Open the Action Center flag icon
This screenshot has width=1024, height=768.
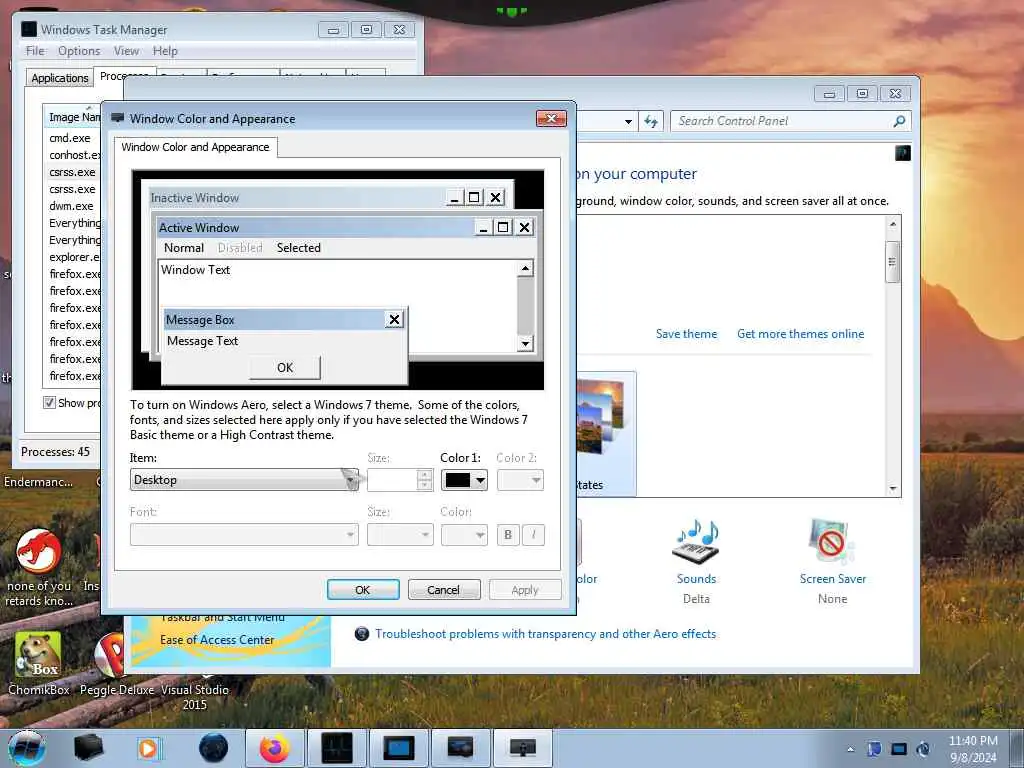(x=874, y=749)
